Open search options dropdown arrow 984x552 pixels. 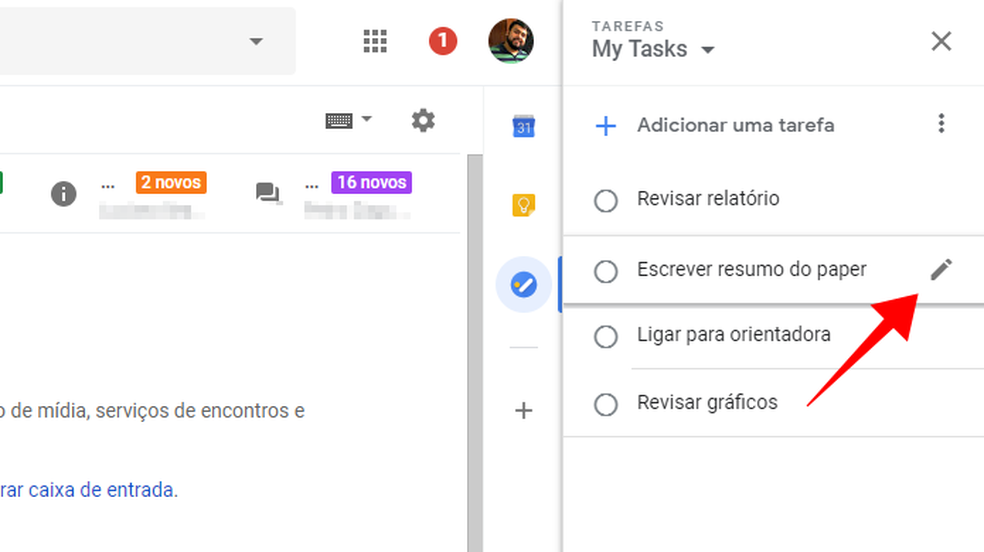point(256,41)
